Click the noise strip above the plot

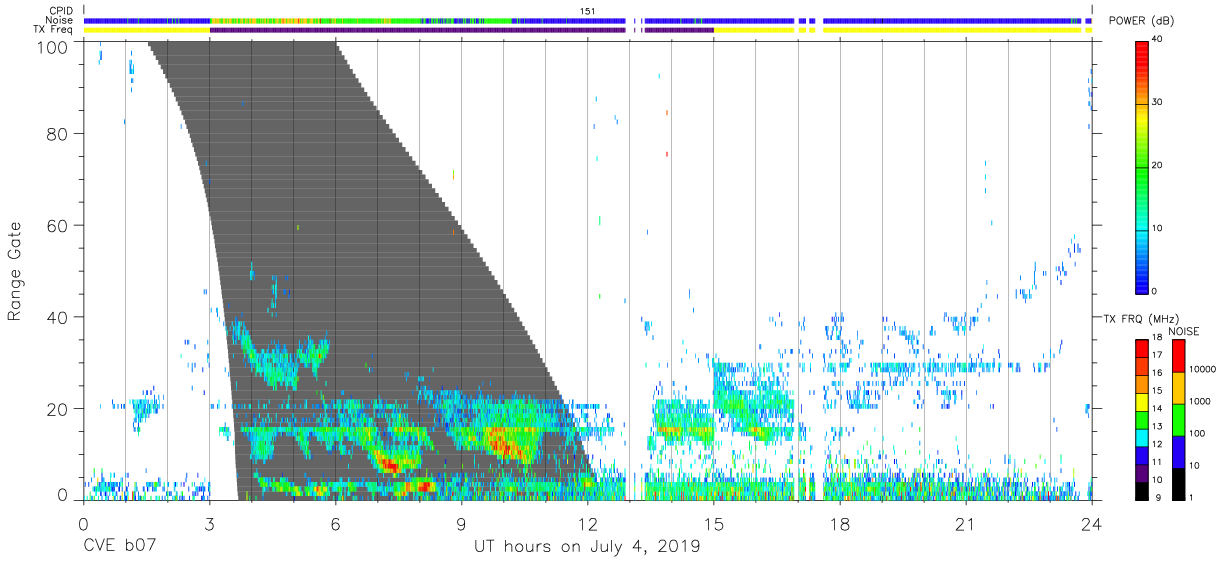tap(587, 20)
